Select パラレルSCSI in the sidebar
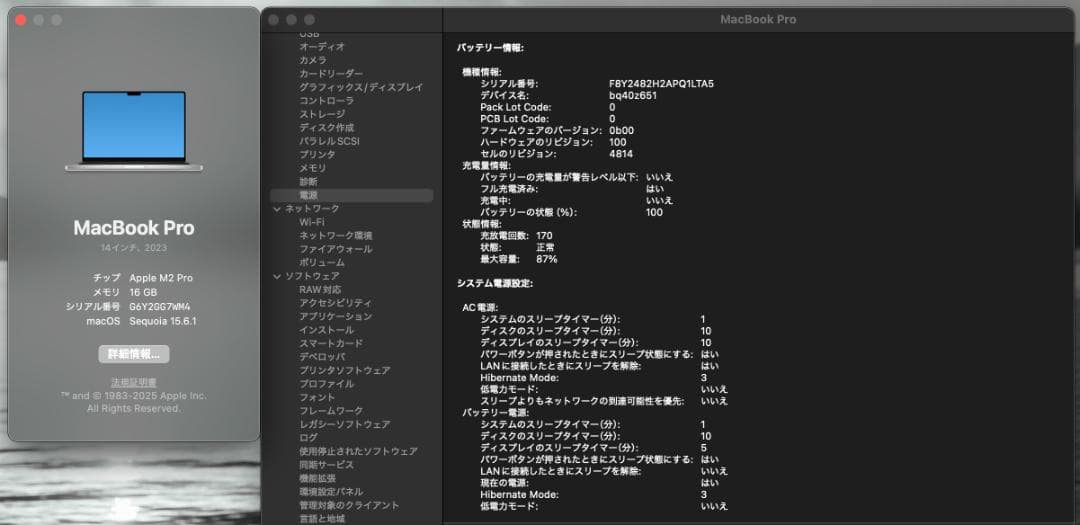 tap(329, 141)
